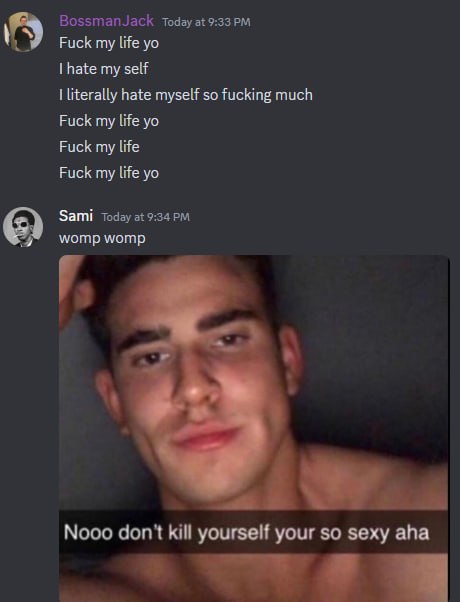Click the raised hand in photo corner
The width and height of the screenshot is (460, 602).
pos(75,292)
